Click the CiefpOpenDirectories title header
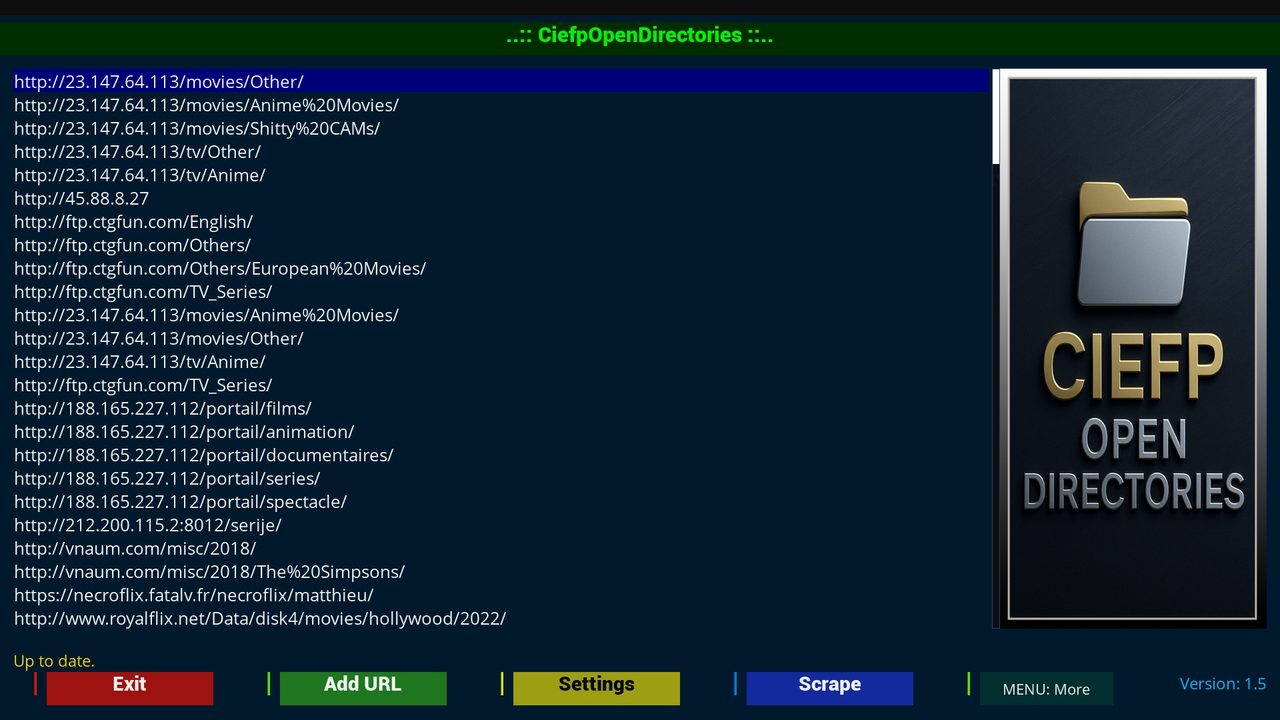This screenshot has width=1280, height=720. click(640, 36)
